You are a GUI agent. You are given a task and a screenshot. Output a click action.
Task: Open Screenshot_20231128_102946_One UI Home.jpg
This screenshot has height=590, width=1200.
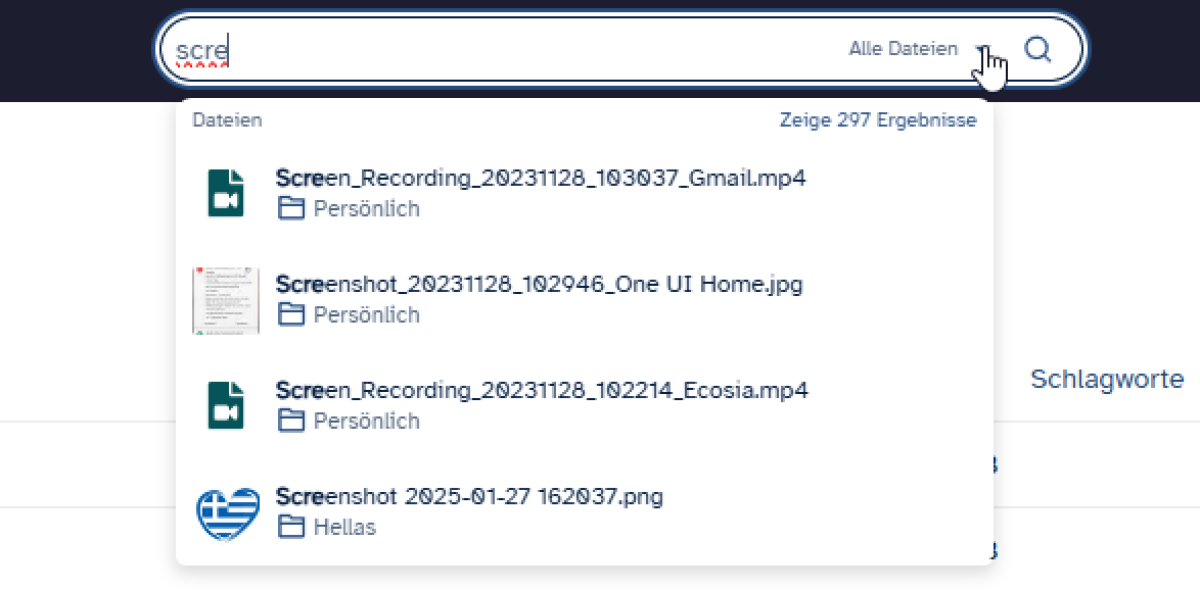(x=539, y=284)
